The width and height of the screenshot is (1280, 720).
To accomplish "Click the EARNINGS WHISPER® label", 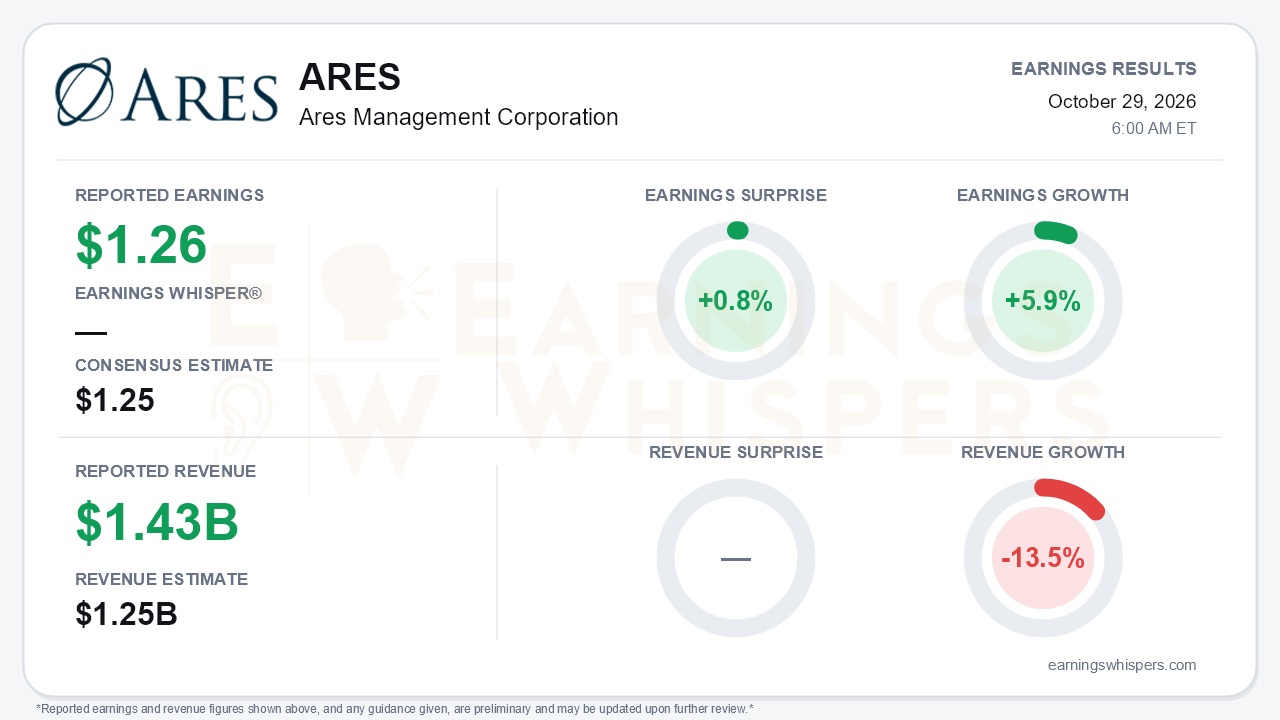I will [x=169, y=294].
